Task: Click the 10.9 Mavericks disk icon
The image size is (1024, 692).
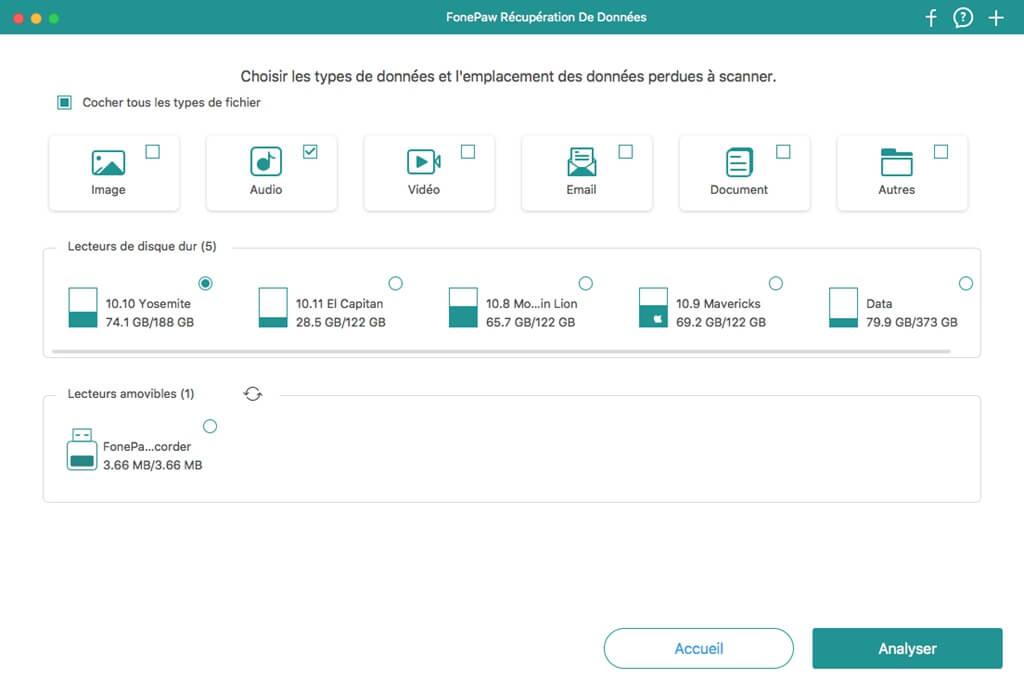Action: point(653,307)
